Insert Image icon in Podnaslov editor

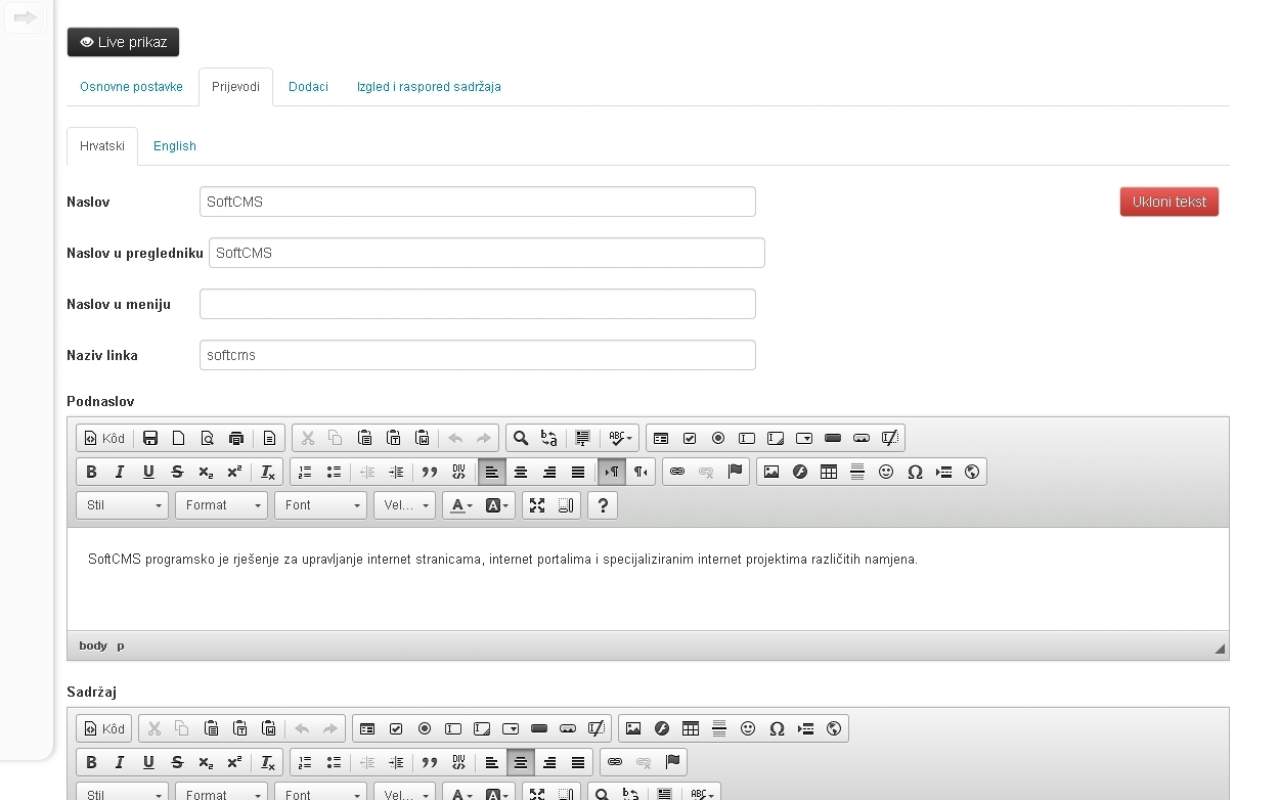click(771, 472)
